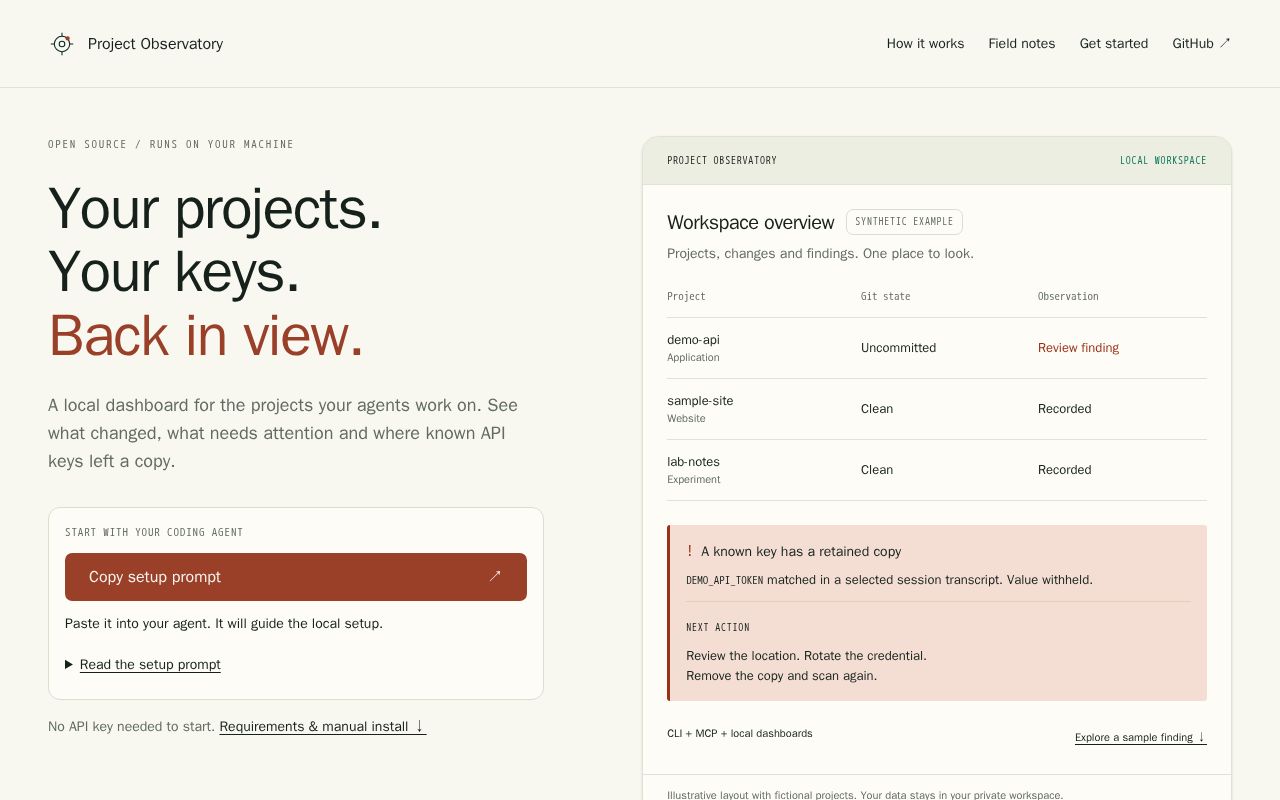This screenshot has height=800, width=1280.
Task: Select the sample-site project name
Action: point(700,401)
